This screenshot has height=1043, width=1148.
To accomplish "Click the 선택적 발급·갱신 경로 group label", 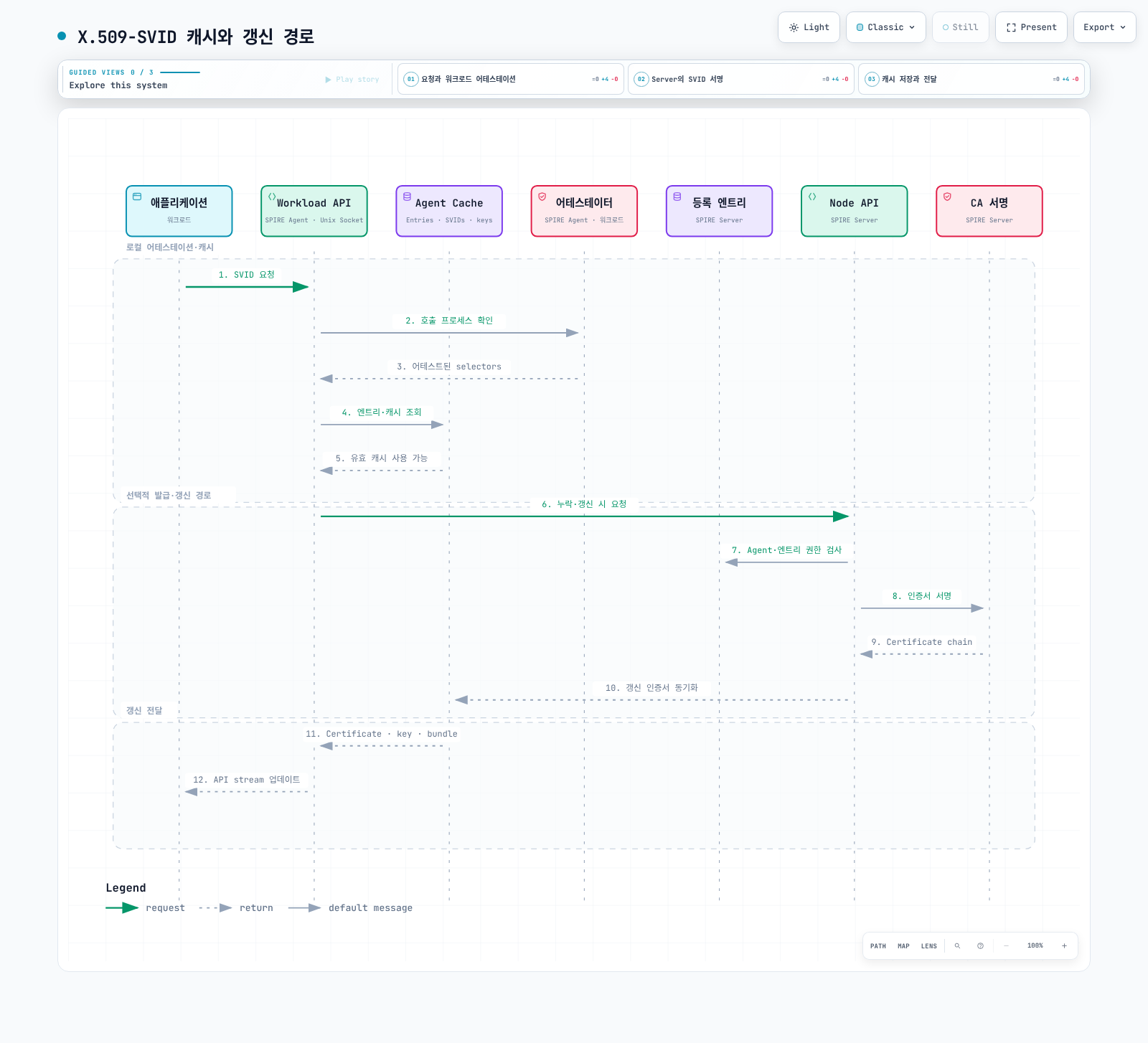I will (x=169, y=496).
